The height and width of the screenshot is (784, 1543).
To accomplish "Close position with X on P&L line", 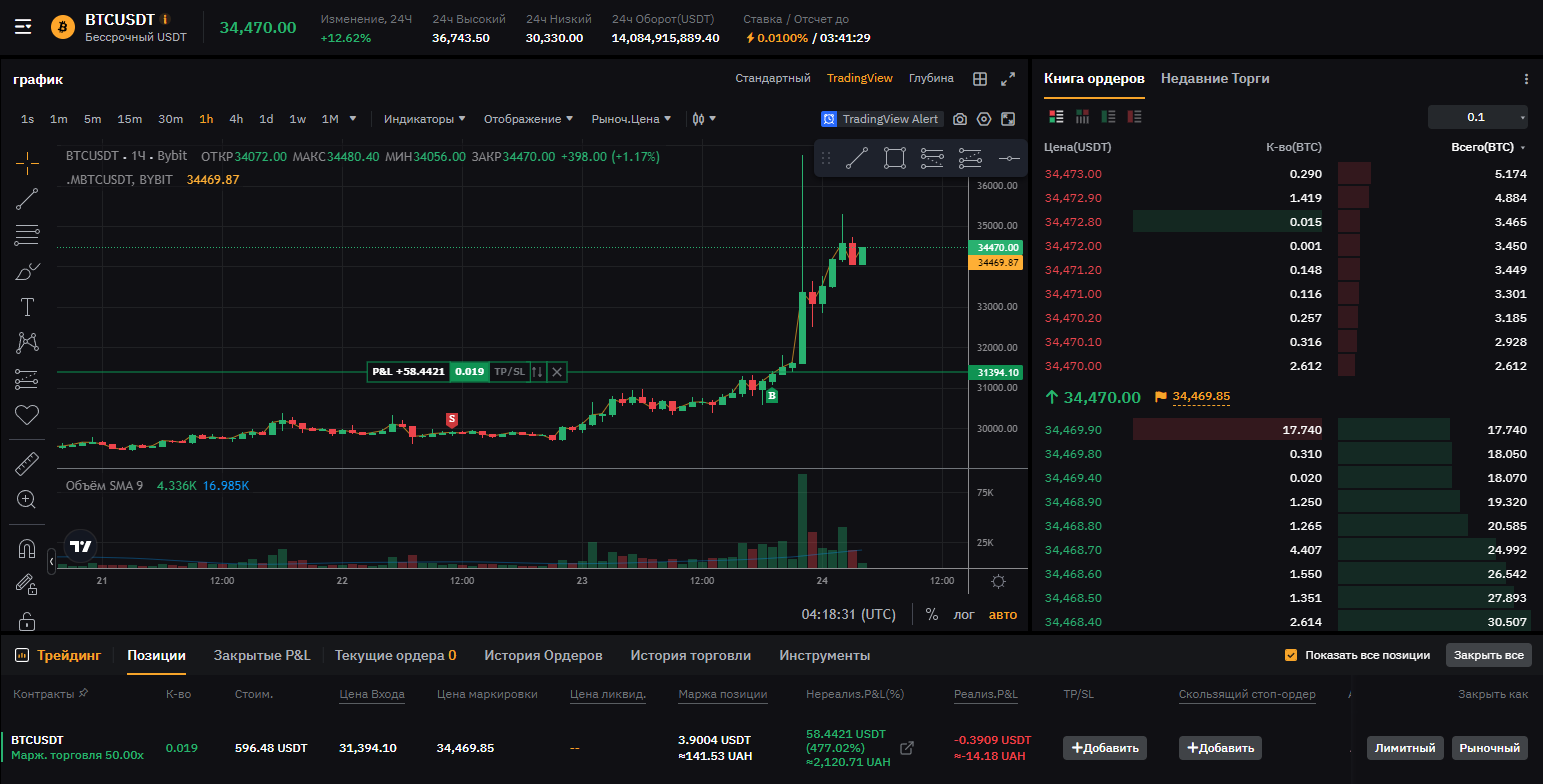I will [x=557, y=372].
